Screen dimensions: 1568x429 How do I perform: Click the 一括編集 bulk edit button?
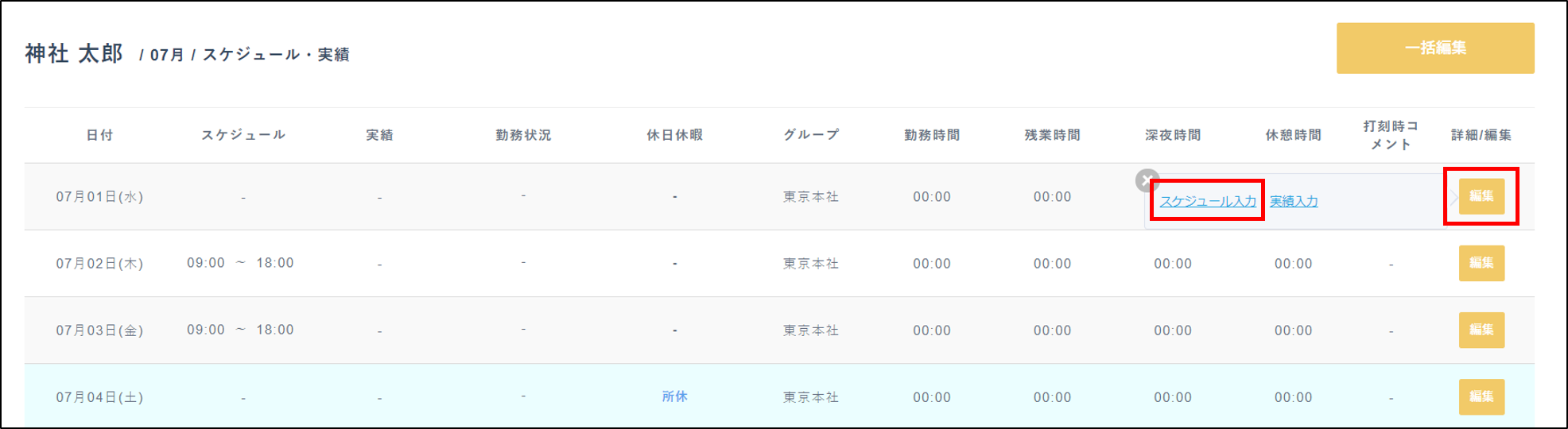pyautogui.click(x=1434, y=48)
